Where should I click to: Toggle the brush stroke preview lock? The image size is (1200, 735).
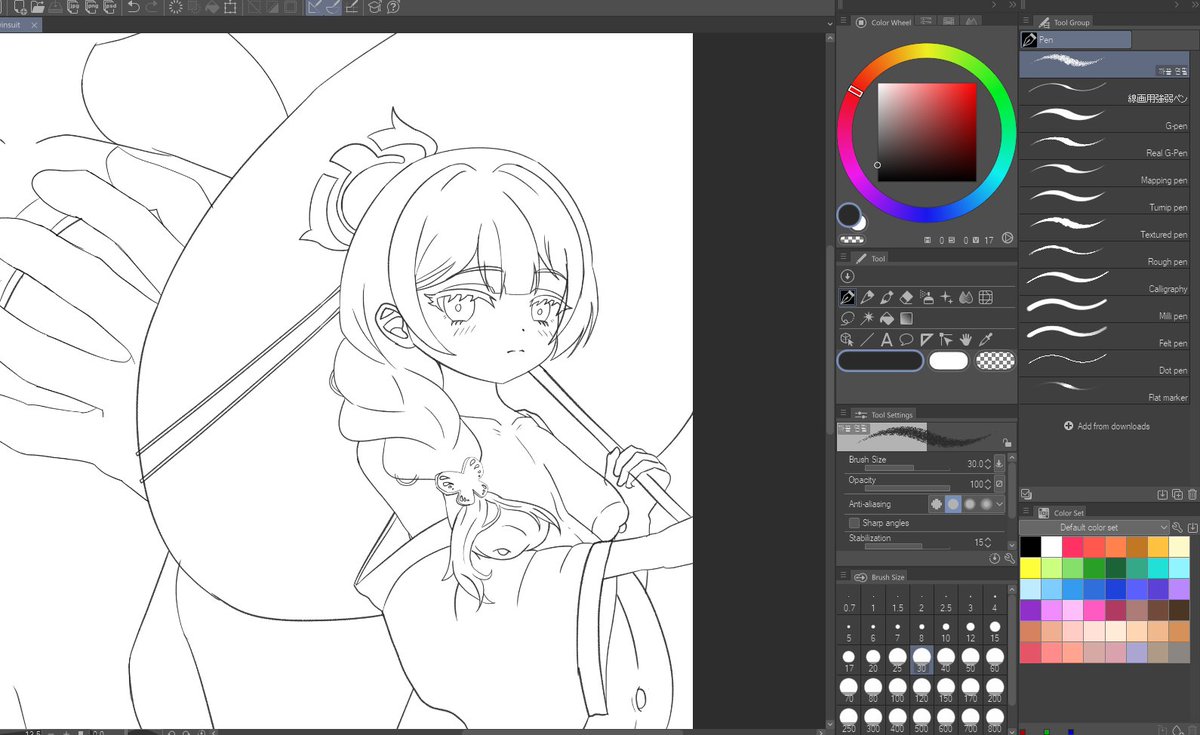pos(1006,442)
